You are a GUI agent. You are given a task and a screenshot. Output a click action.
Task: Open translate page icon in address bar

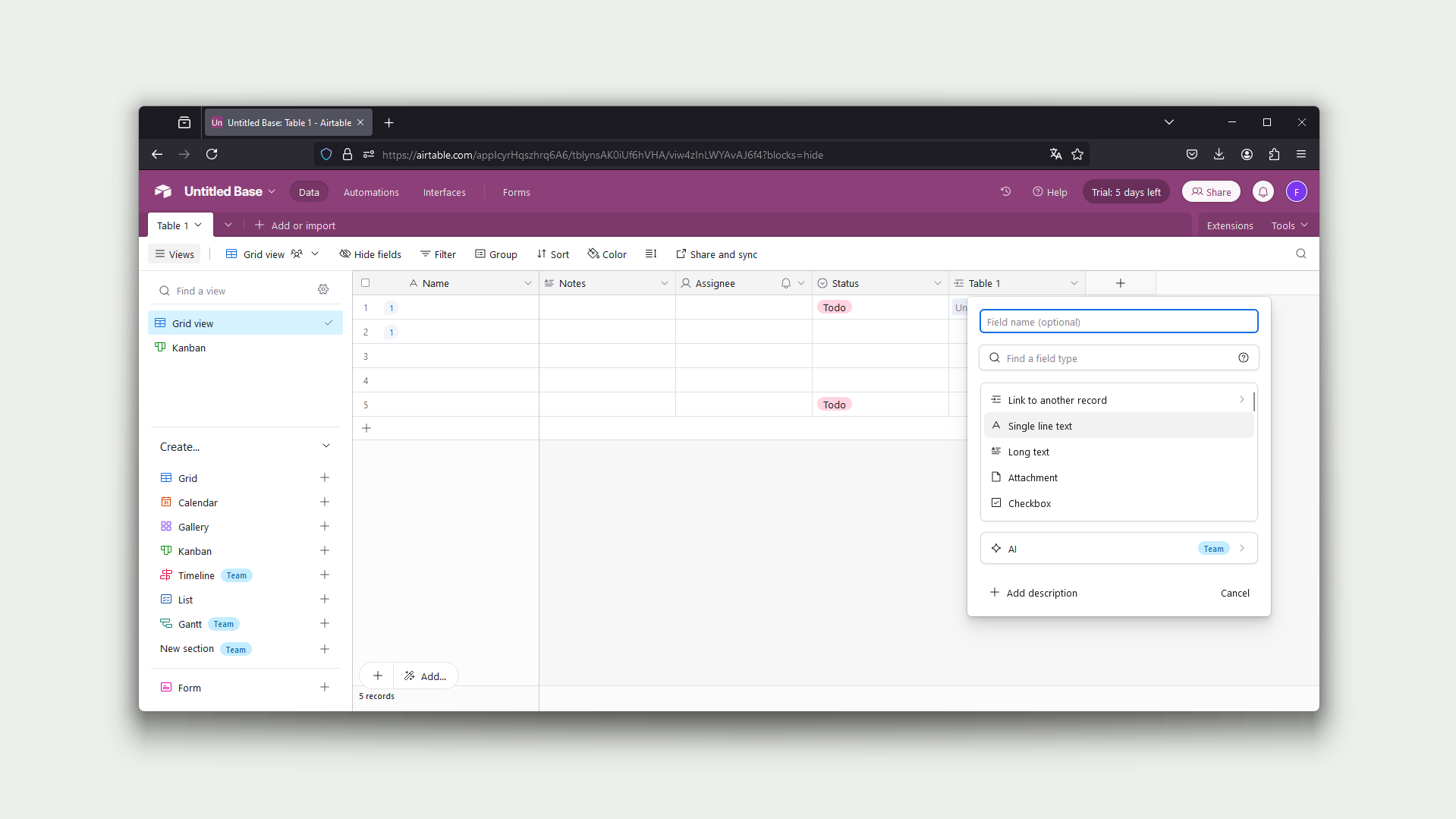1055,154
